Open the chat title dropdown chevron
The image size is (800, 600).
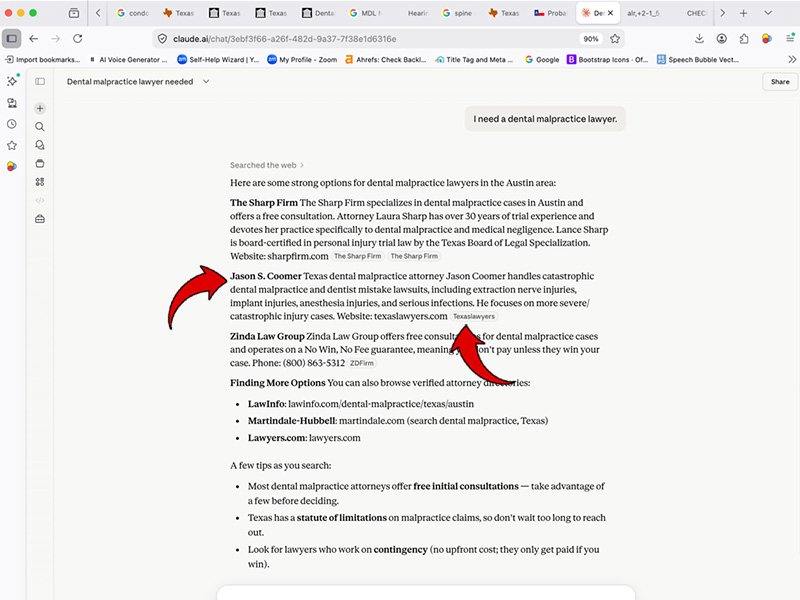pyautogui.click(x=206, y=82)
